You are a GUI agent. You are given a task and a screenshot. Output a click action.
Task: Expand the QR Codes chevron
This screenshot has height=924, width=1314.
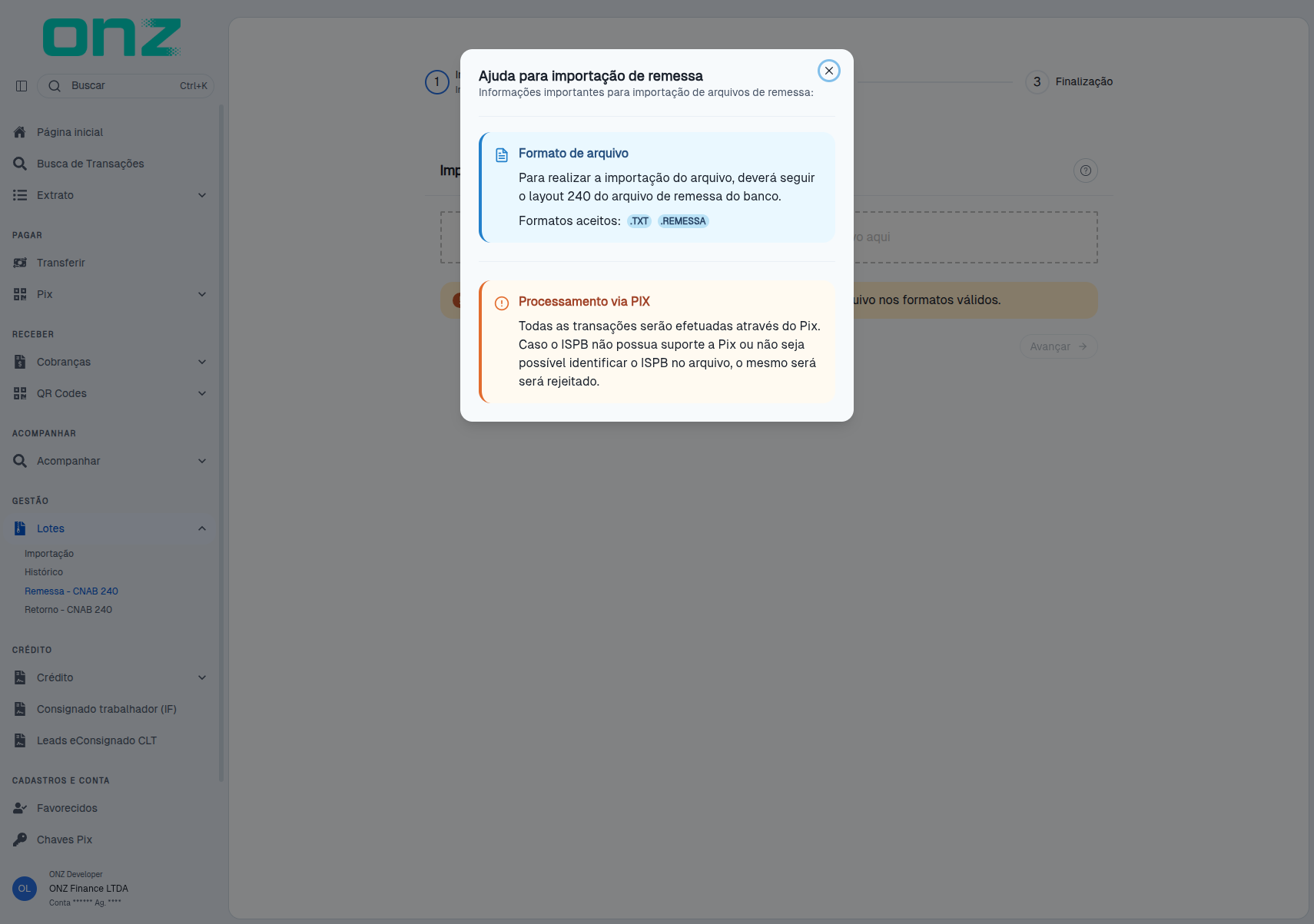(202, 393)
